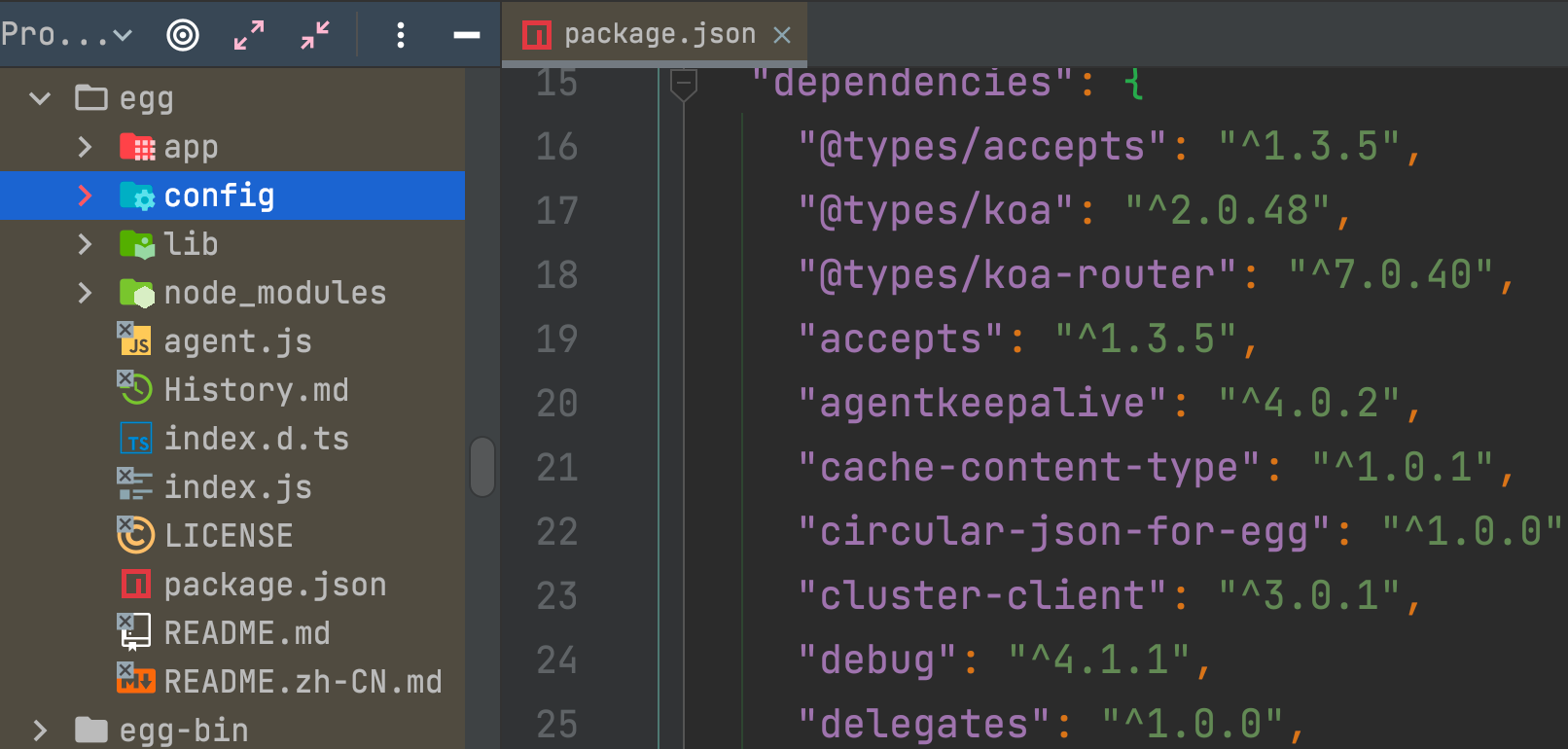Click the project tree vertical scrollbar thumb

[x=482, y=467]
